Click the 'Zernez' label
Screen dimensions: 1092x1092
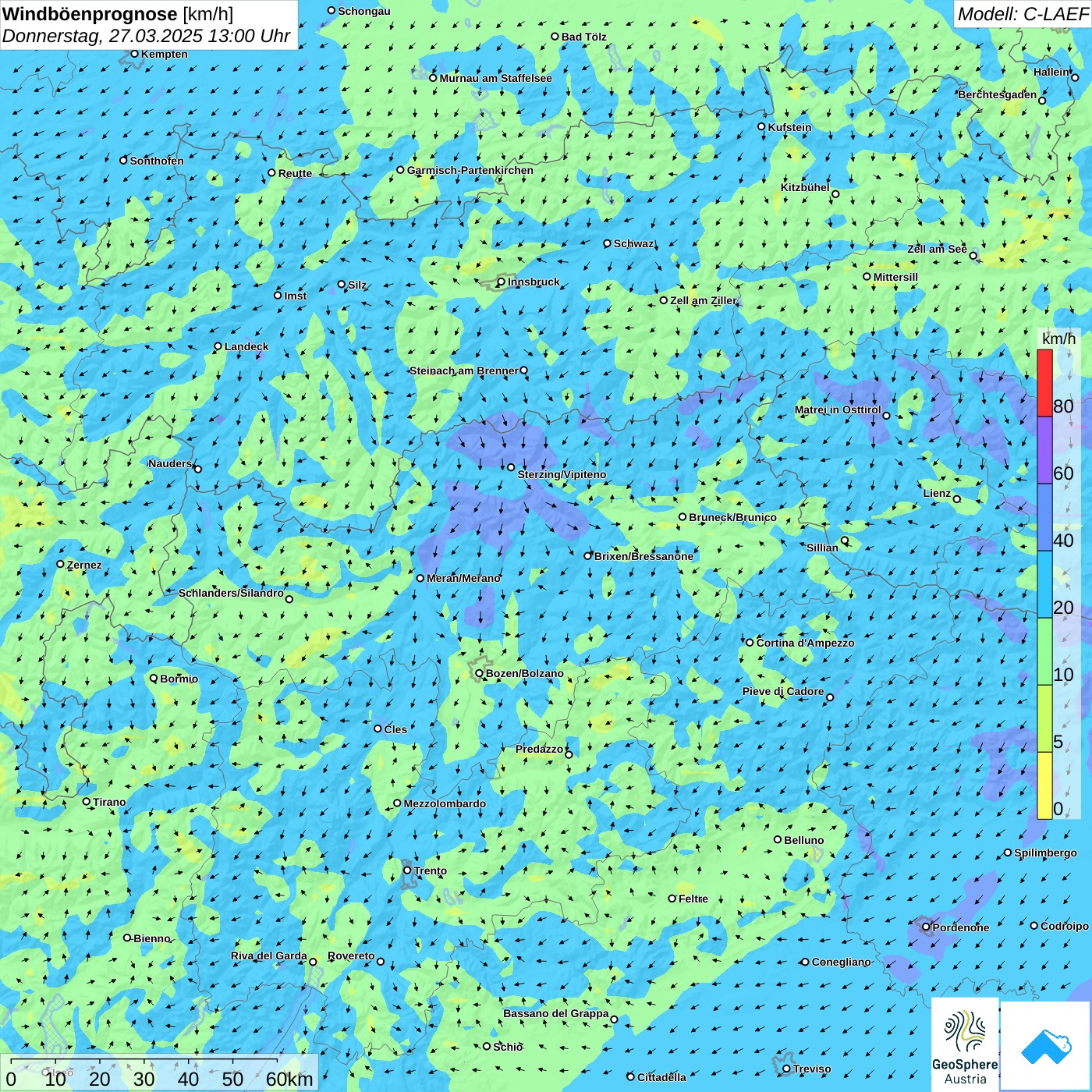tap(84, 565)
